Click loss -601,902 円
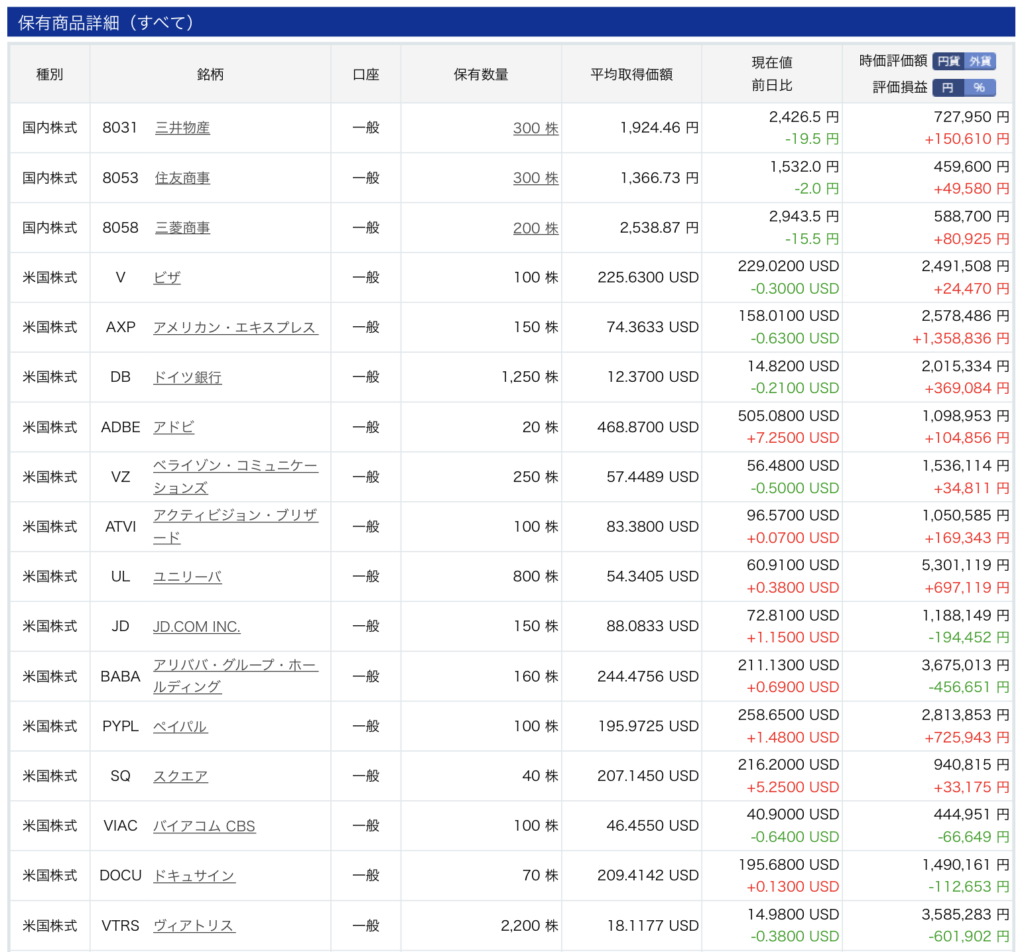1024x952 pixels. tap(968, 936)
